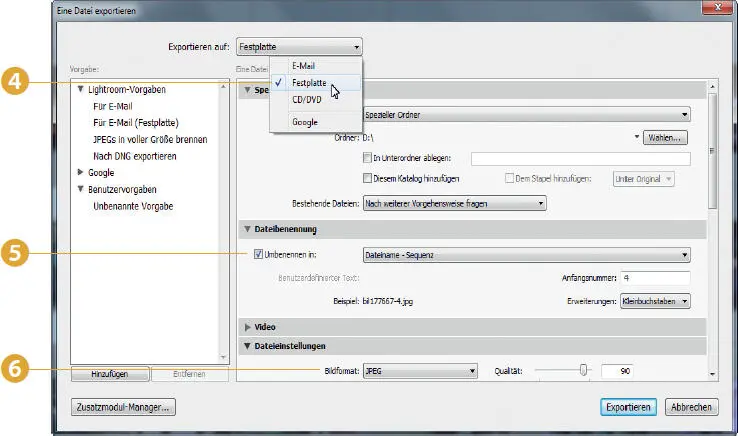
Task: Expand the Video section
Action: (x=247, y=327)
